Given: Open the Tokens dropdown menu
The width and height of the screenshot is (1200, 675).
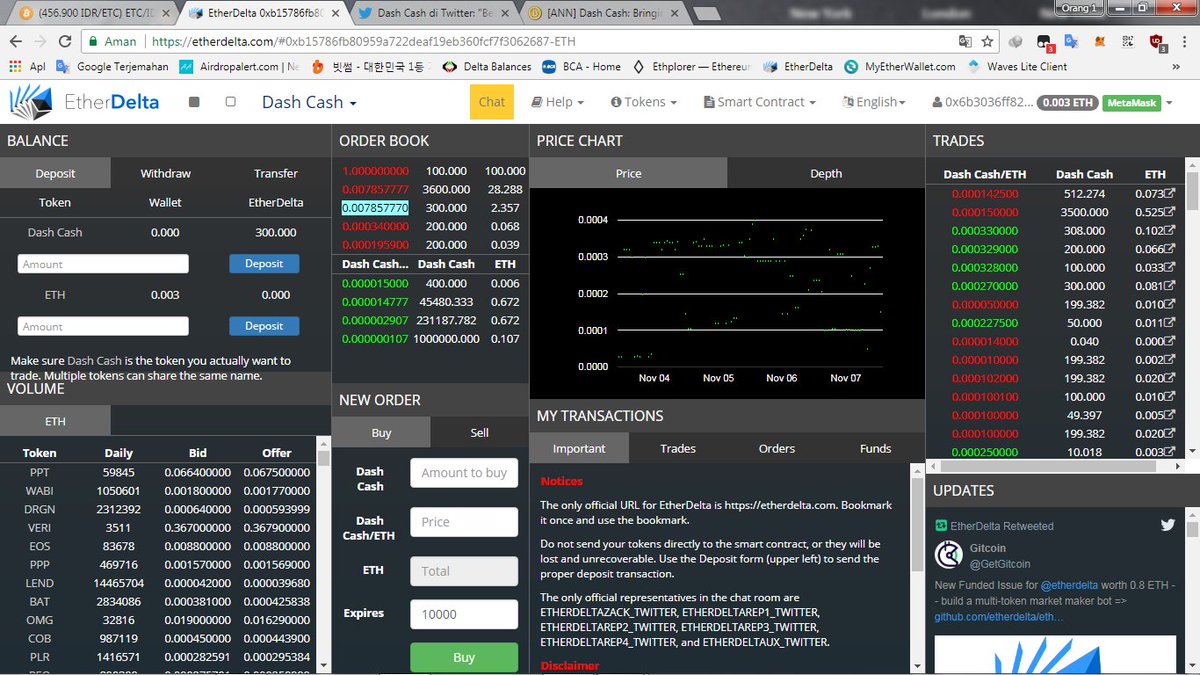Looking at the screenshot, I should [x=643, y=102].
